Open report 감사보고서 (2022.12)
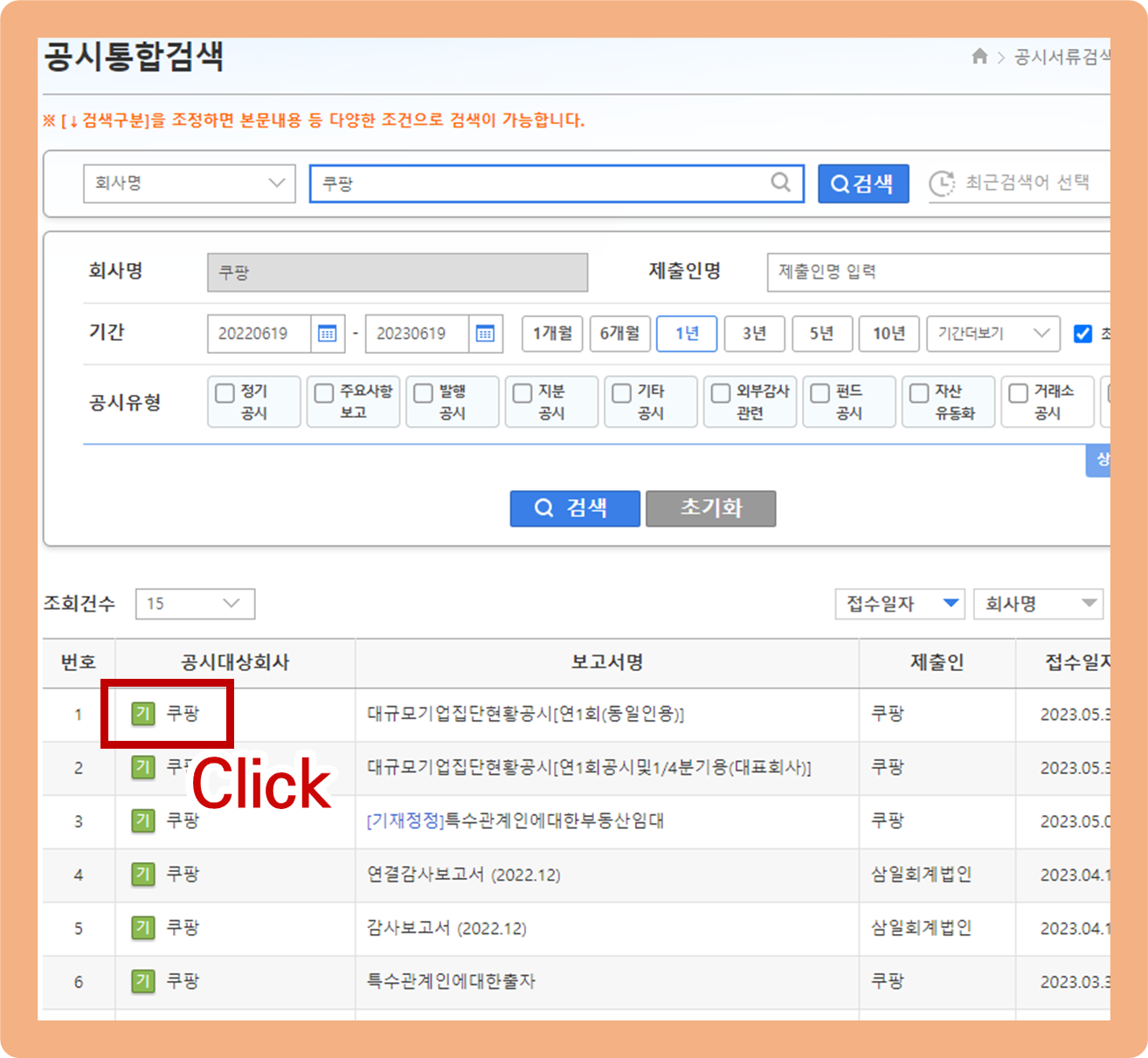 [x=447, y=928]
